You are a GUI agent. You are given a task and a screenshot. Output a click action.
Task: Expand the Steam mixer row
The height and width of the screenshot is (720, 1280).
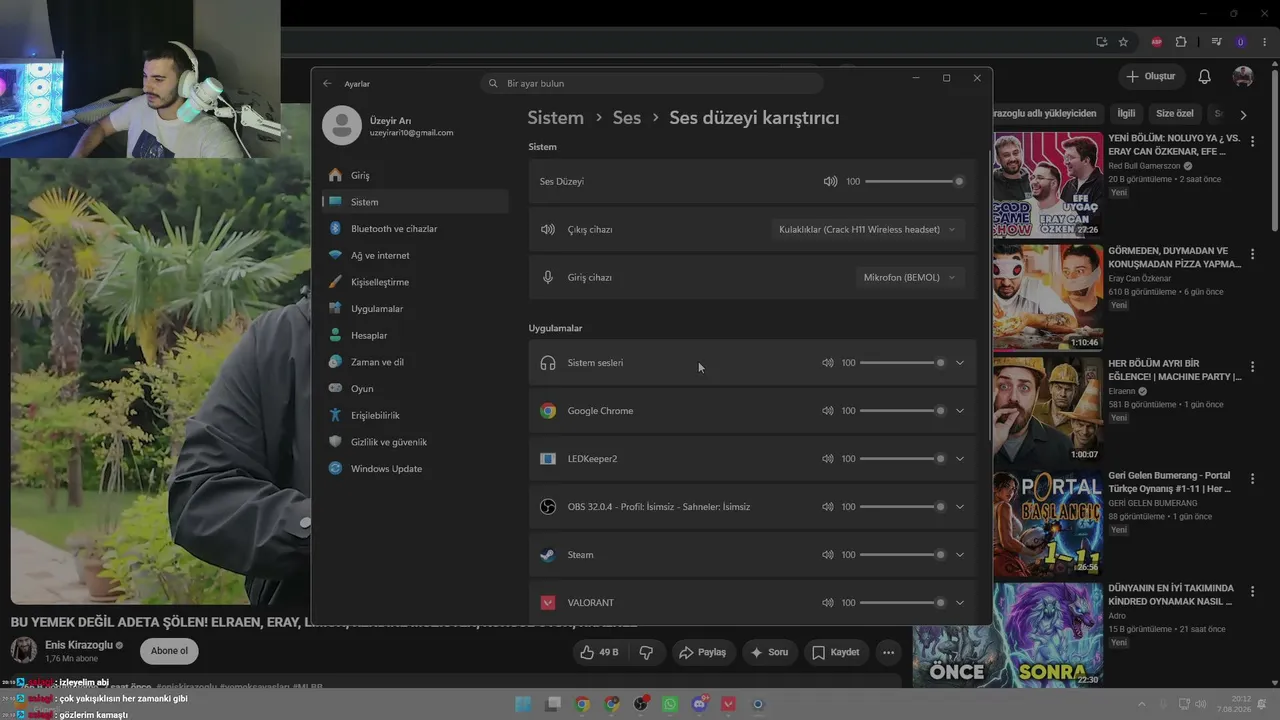959,555
